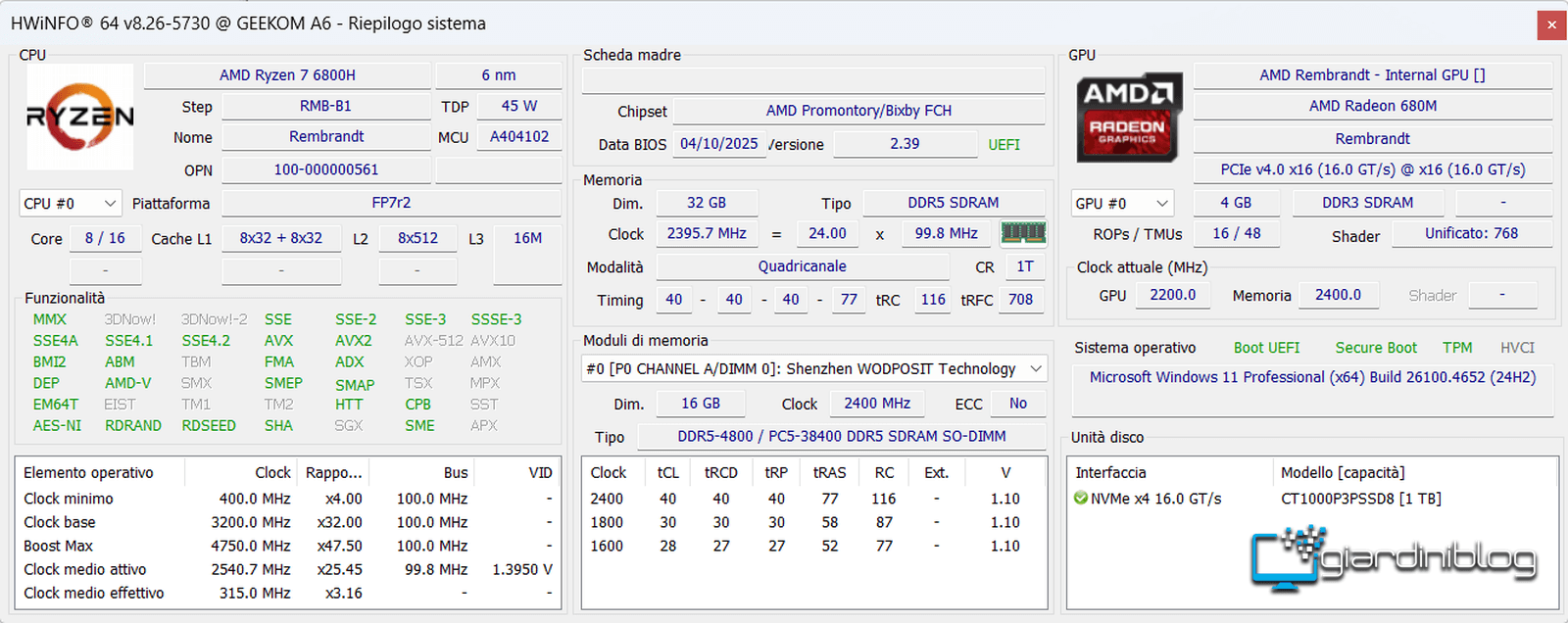1568x623 pixels.
Task: Click the AMD Promontory/Bixby FCH chipset field
Action: point(858,111)
